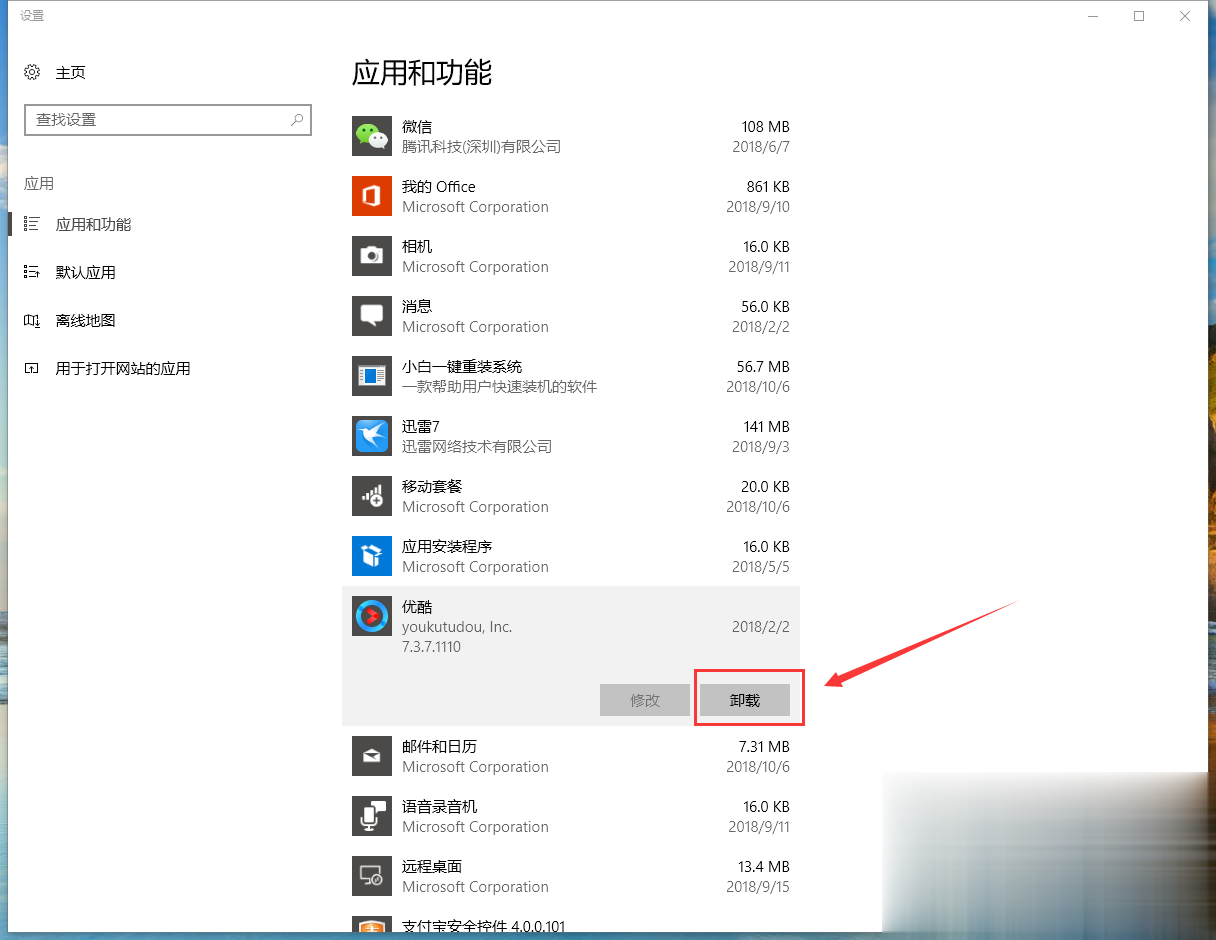1216x940 pixels.
Task: Click the 应用和功能 list icon in sidebar
Action: tap(32, 224)
